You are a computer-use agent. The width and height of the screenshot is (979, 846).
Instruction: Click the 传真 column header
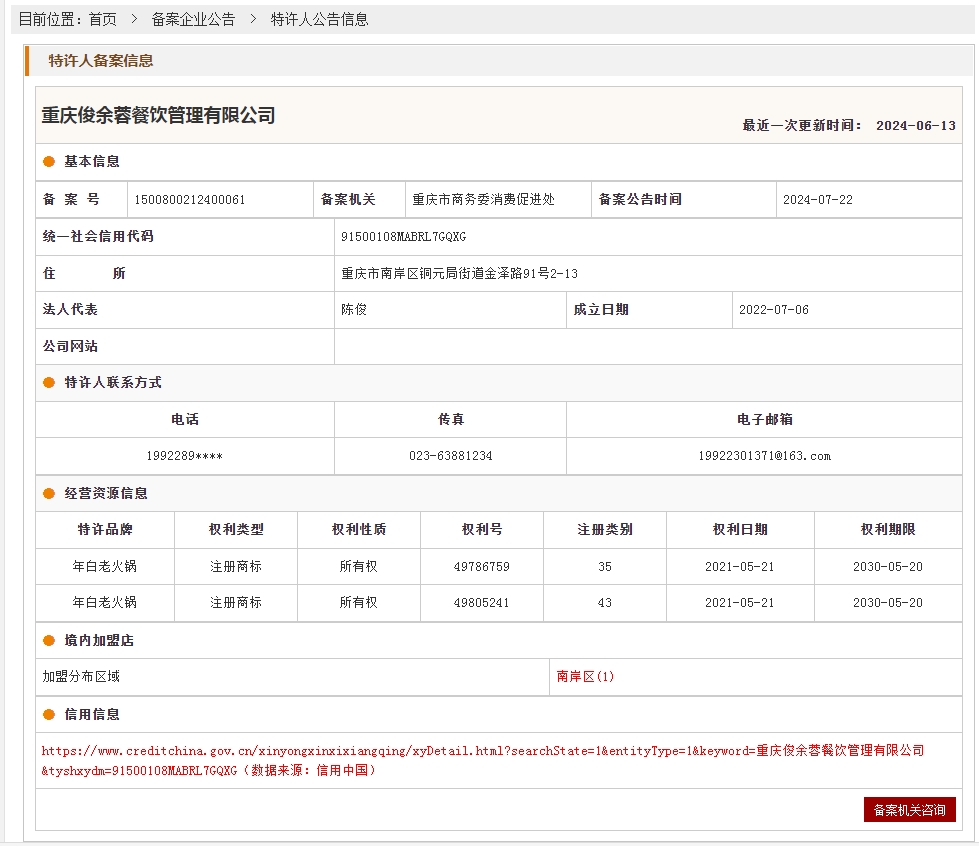(451, 420)
